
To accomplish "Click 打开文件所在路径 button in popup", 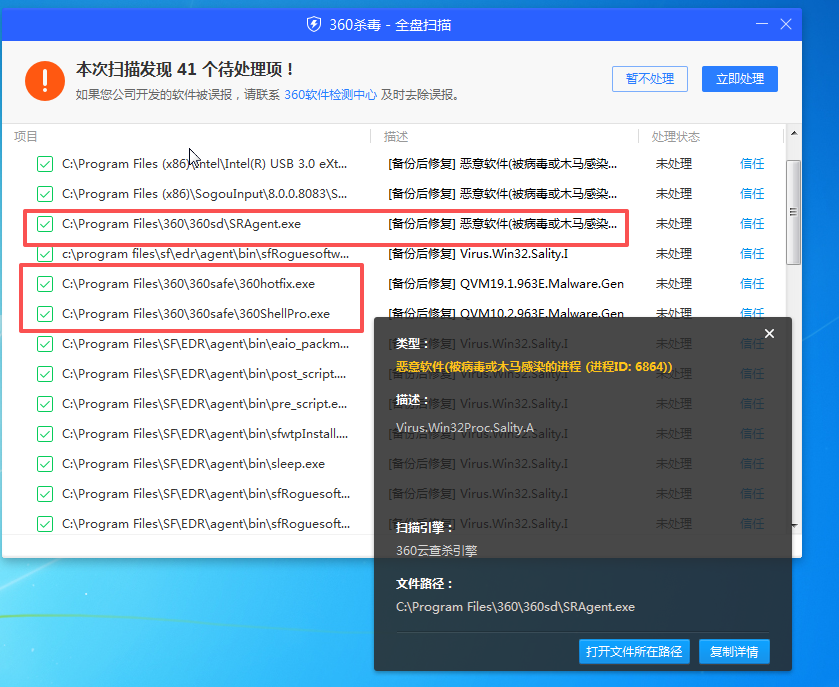I will (x=634, y=652).
